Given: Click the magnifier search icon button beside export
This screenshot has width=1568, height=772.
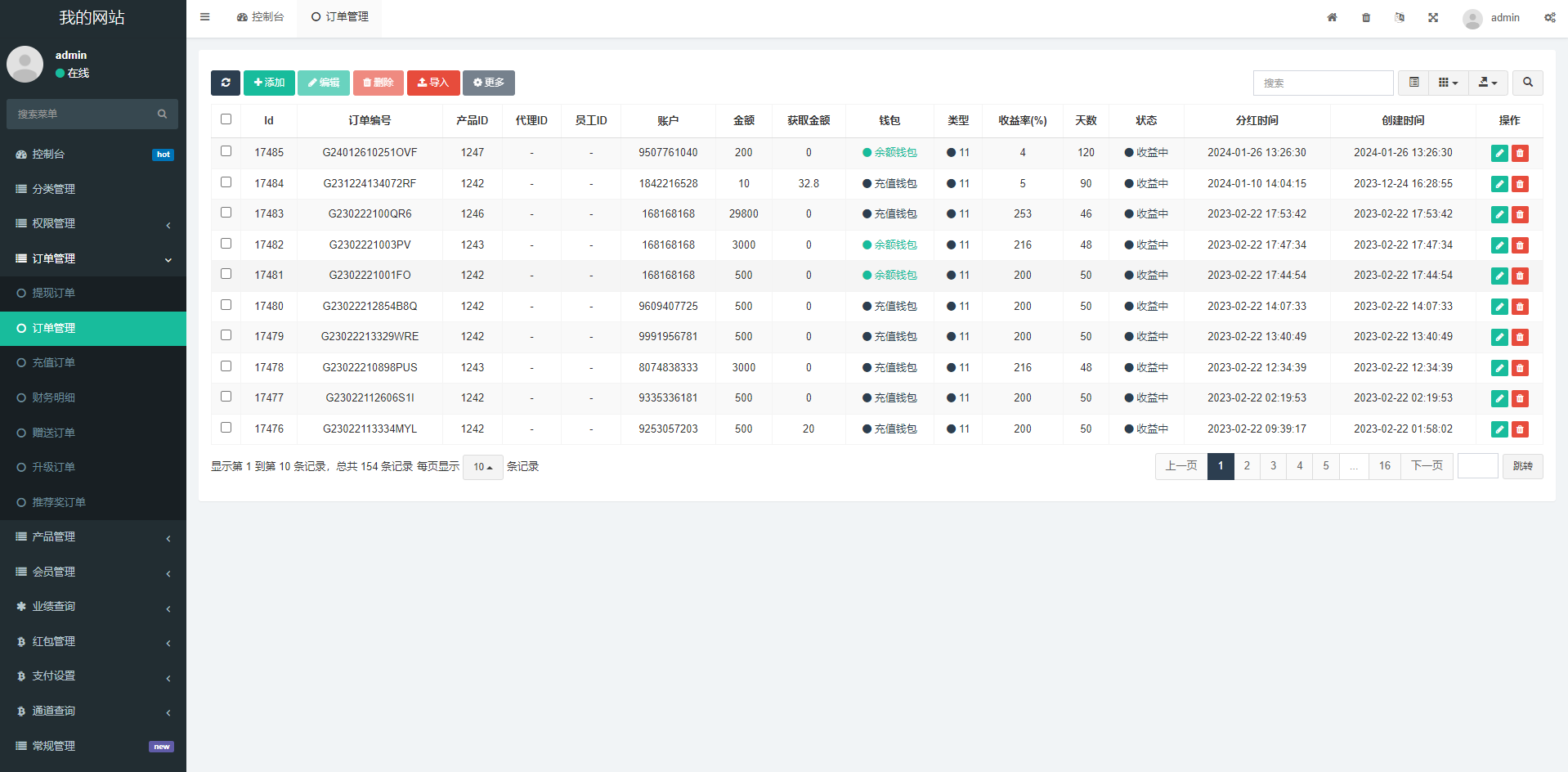Looking at the screenshot, I should click(x=1527, y=83).
